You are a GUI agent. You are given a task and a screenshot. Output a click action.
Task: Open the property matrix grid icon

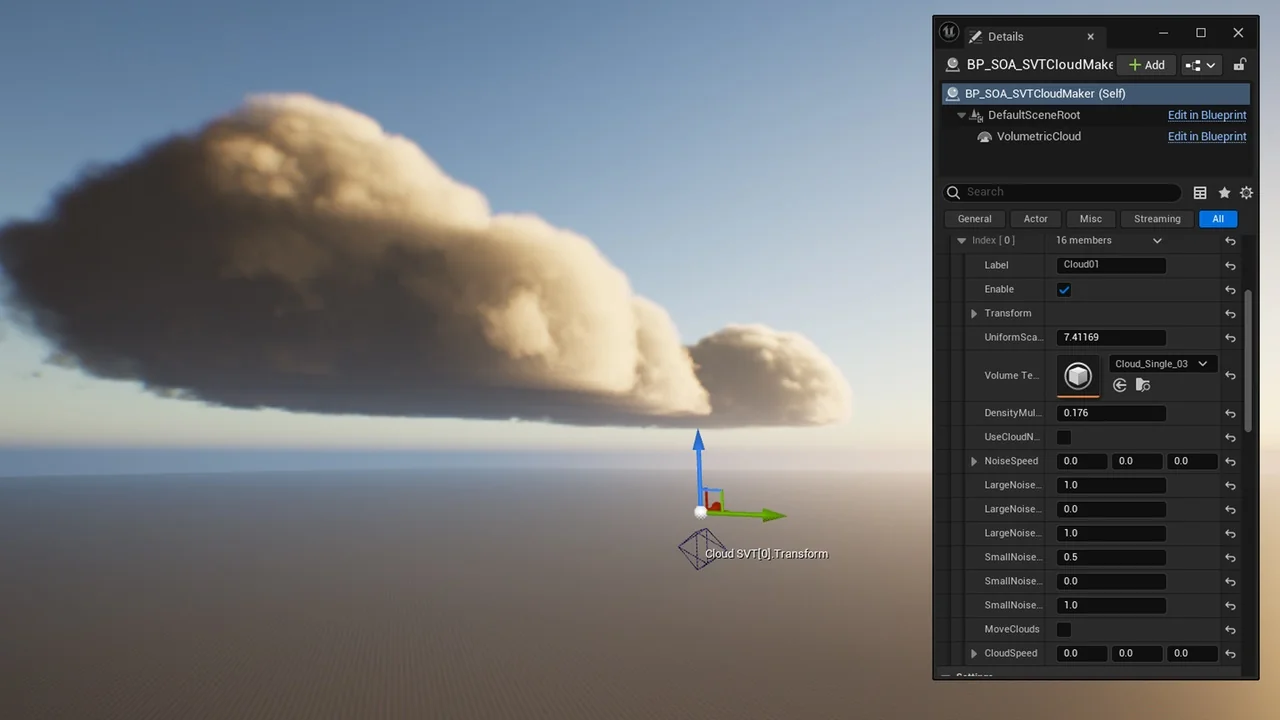point(1200,192)
